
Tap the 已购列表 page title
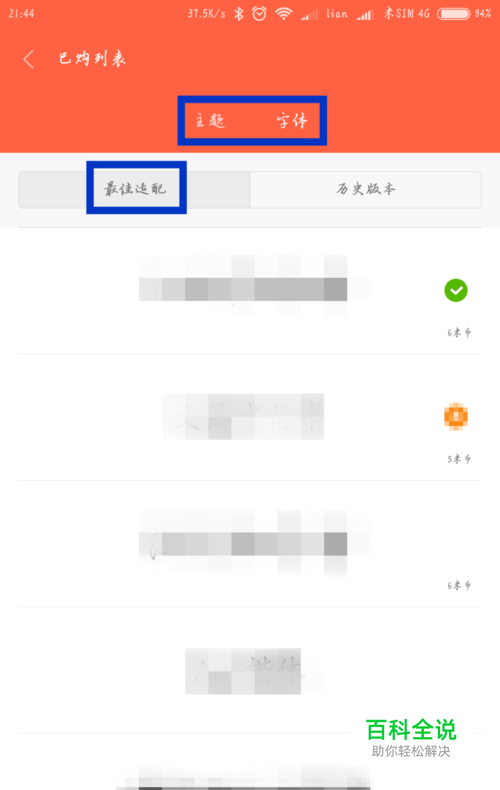[92, 59]
